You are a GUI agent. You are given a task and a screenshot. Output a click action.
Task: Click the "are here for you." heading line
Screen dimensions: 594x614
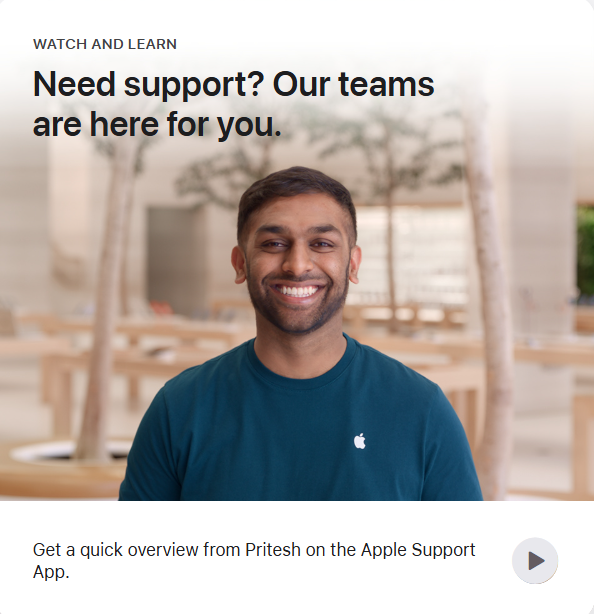[157, 125]
